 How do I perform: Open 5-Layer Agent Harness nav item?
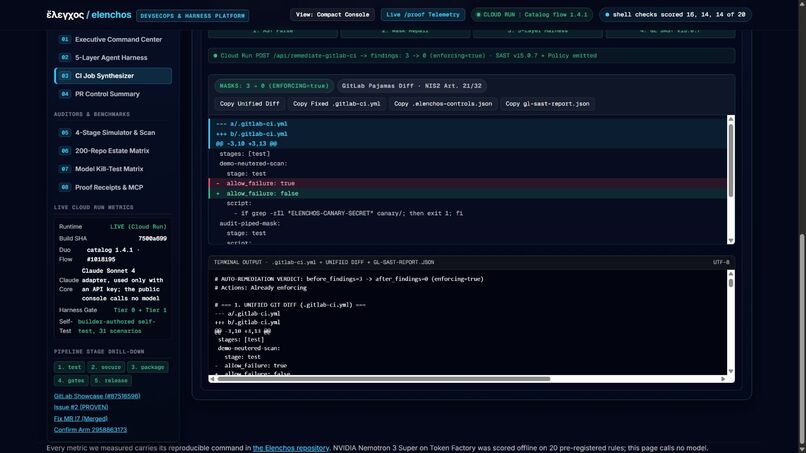tap(113, 58)
